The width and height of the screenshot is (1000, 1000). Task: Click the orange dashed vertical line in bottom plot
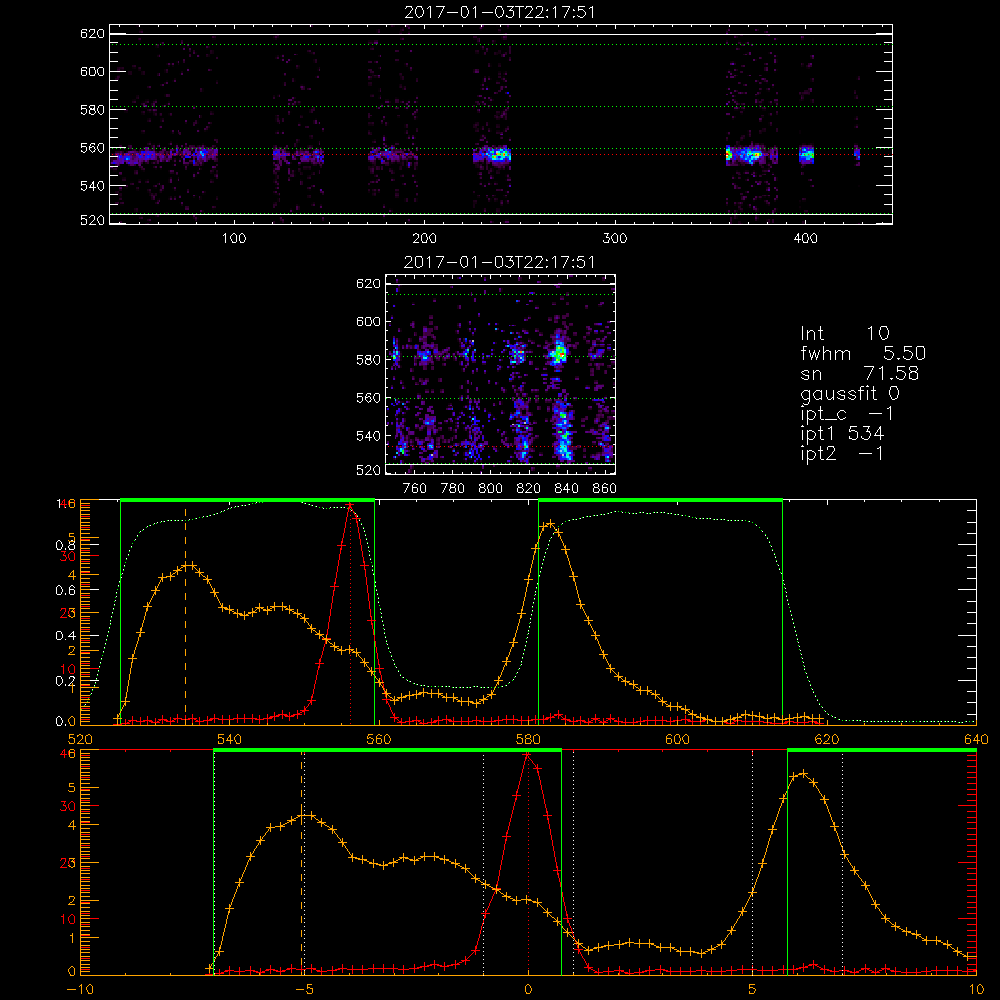302,861
